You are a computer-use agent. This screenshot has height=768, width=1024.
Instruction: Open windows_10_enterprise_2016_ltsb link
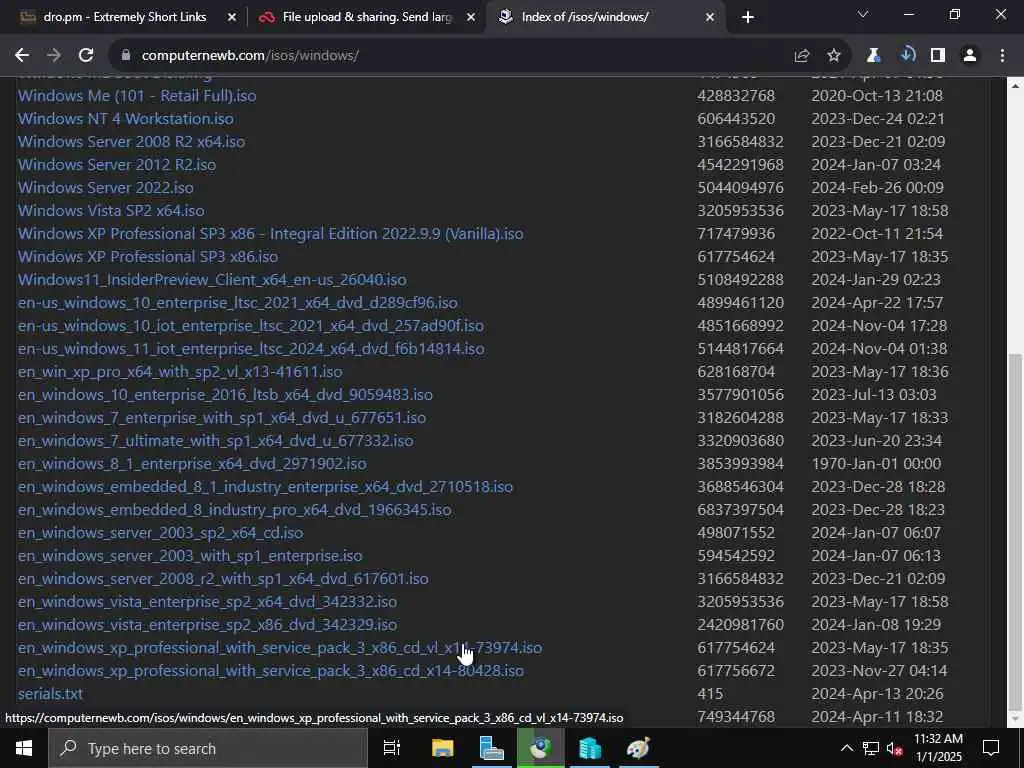point(225,395)
